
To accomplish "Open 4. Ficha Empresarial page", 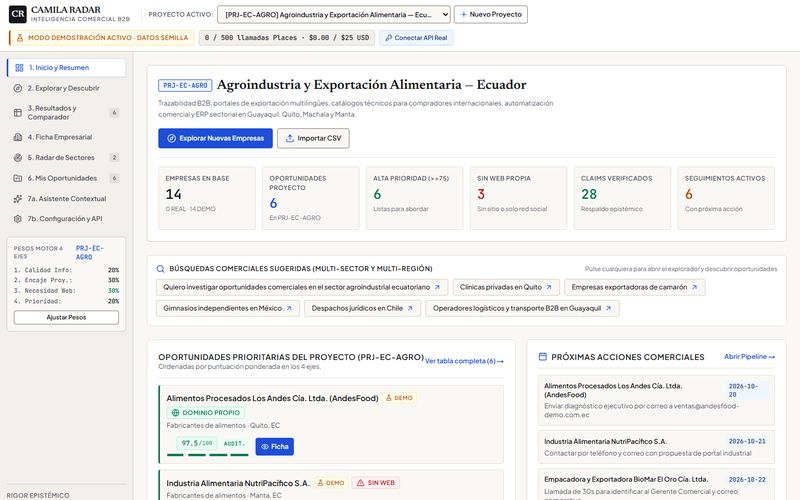I will tap(66, 137).
